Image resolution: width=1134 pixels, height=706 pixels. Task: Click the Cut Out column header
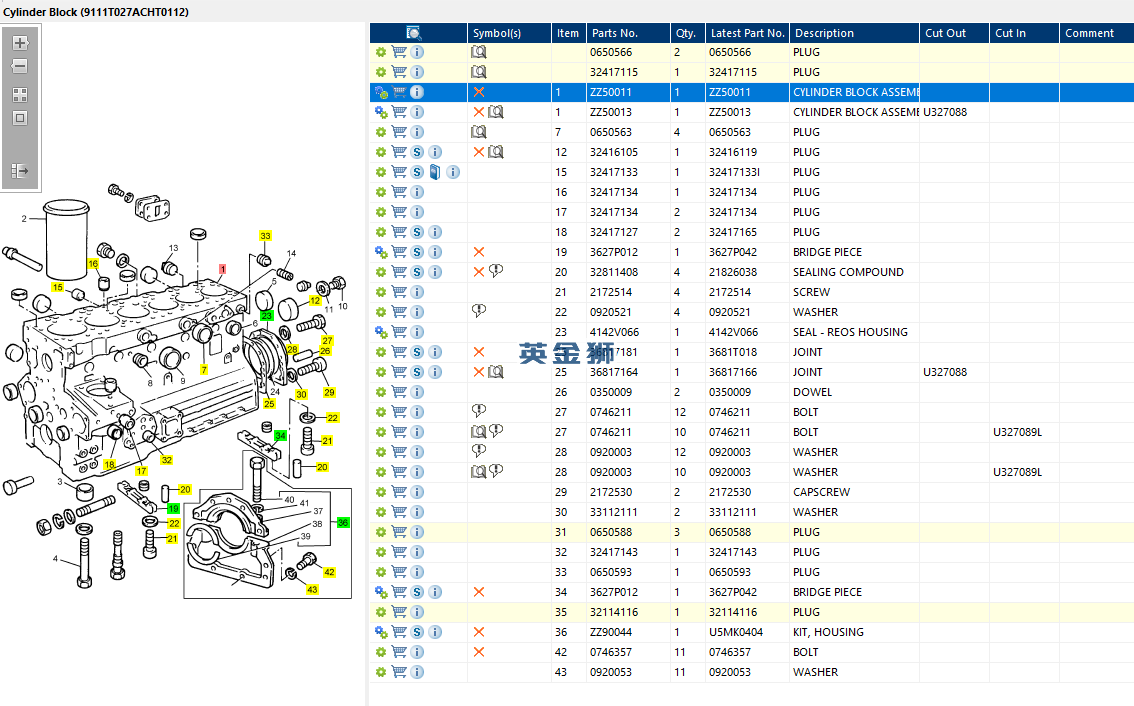(x=945, y=33)
